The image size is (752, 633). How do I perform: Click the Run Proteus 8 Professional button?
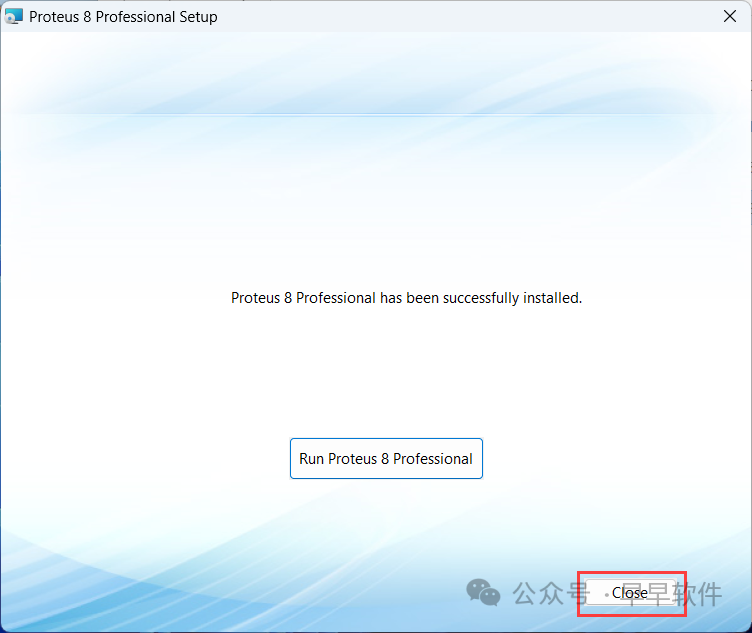(x=386, y=458)
